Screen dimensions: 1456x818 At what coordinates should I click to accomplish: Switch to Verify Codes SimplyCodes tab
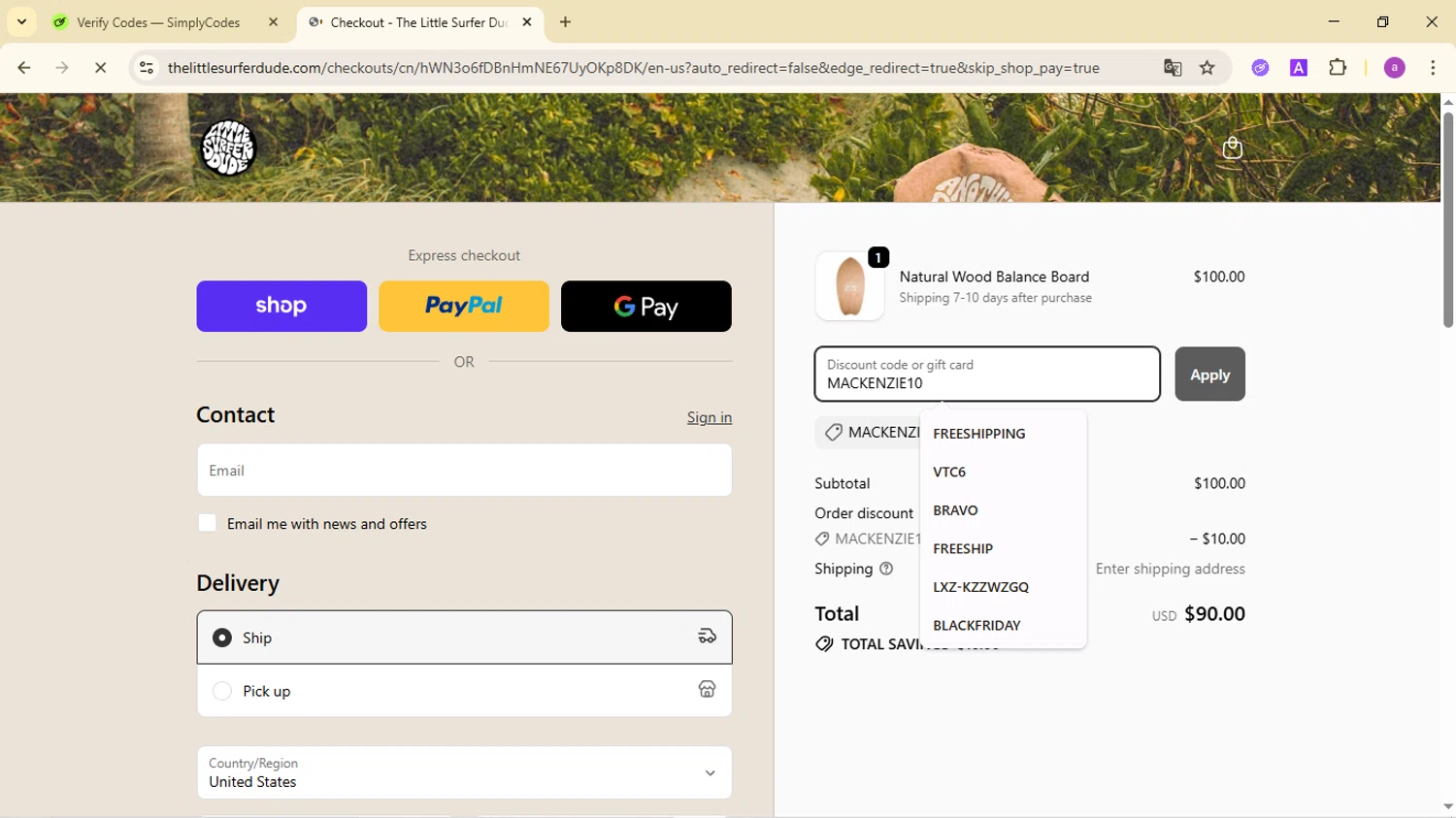tap(158, 22)
